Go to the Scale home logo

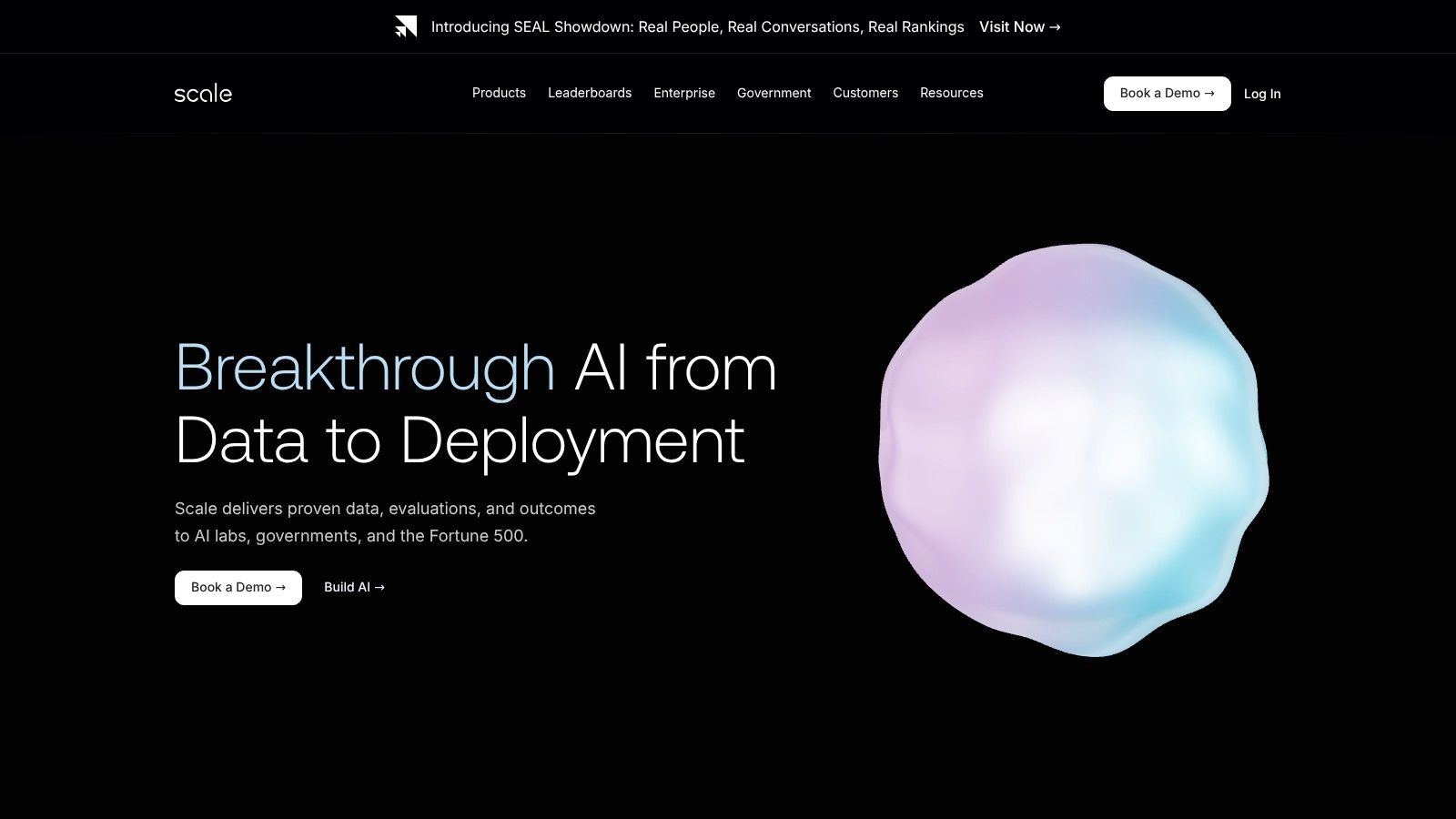[203, 93]
